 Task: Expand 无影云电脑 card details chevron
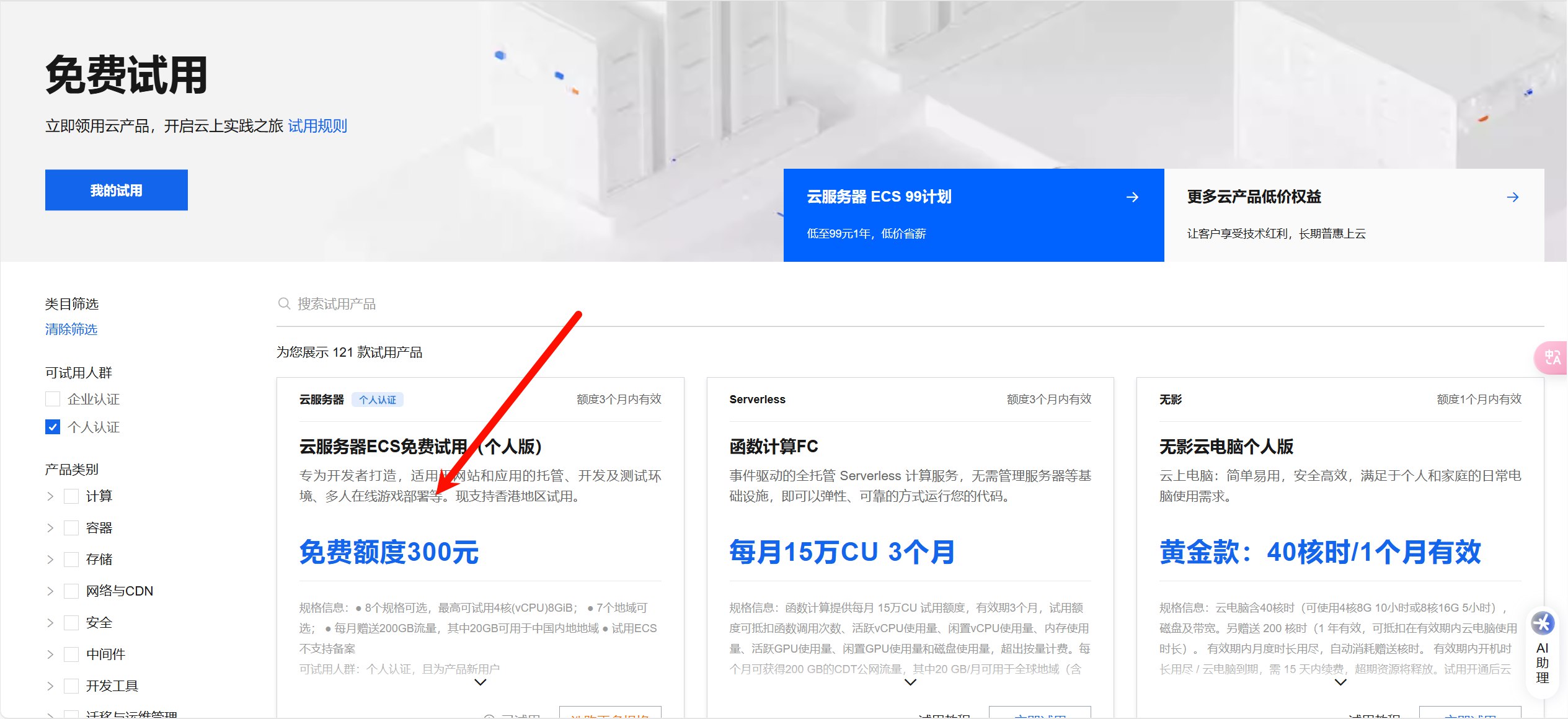[x=1340, y=682]
